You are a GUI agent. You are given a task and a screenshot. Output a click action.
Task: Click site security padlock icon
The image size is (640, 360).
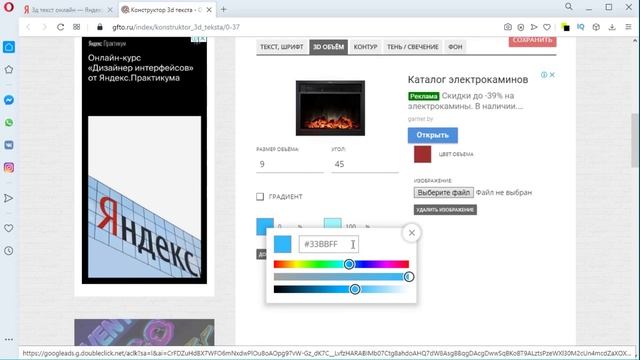[x=100, y=27]
